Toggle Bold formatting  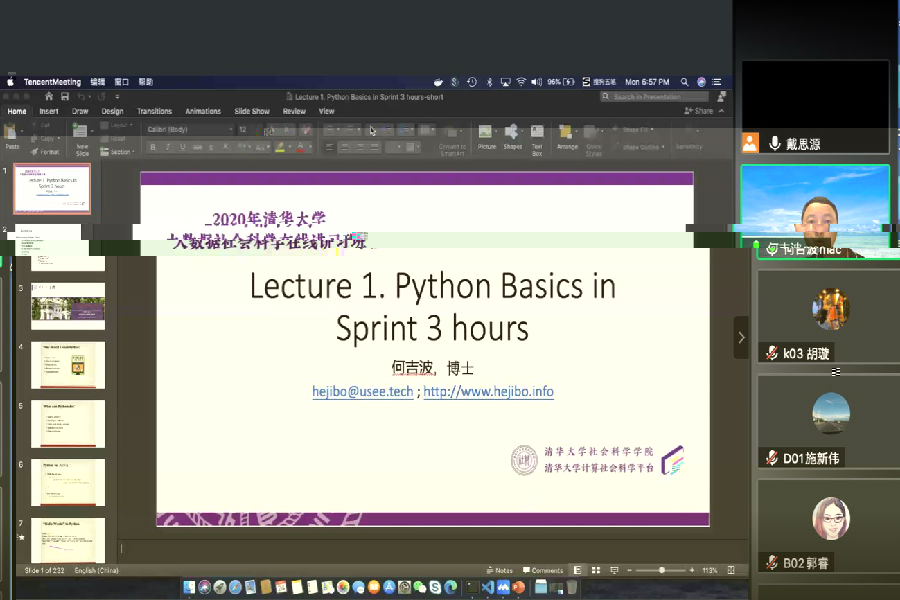click(x=153, y=147)
